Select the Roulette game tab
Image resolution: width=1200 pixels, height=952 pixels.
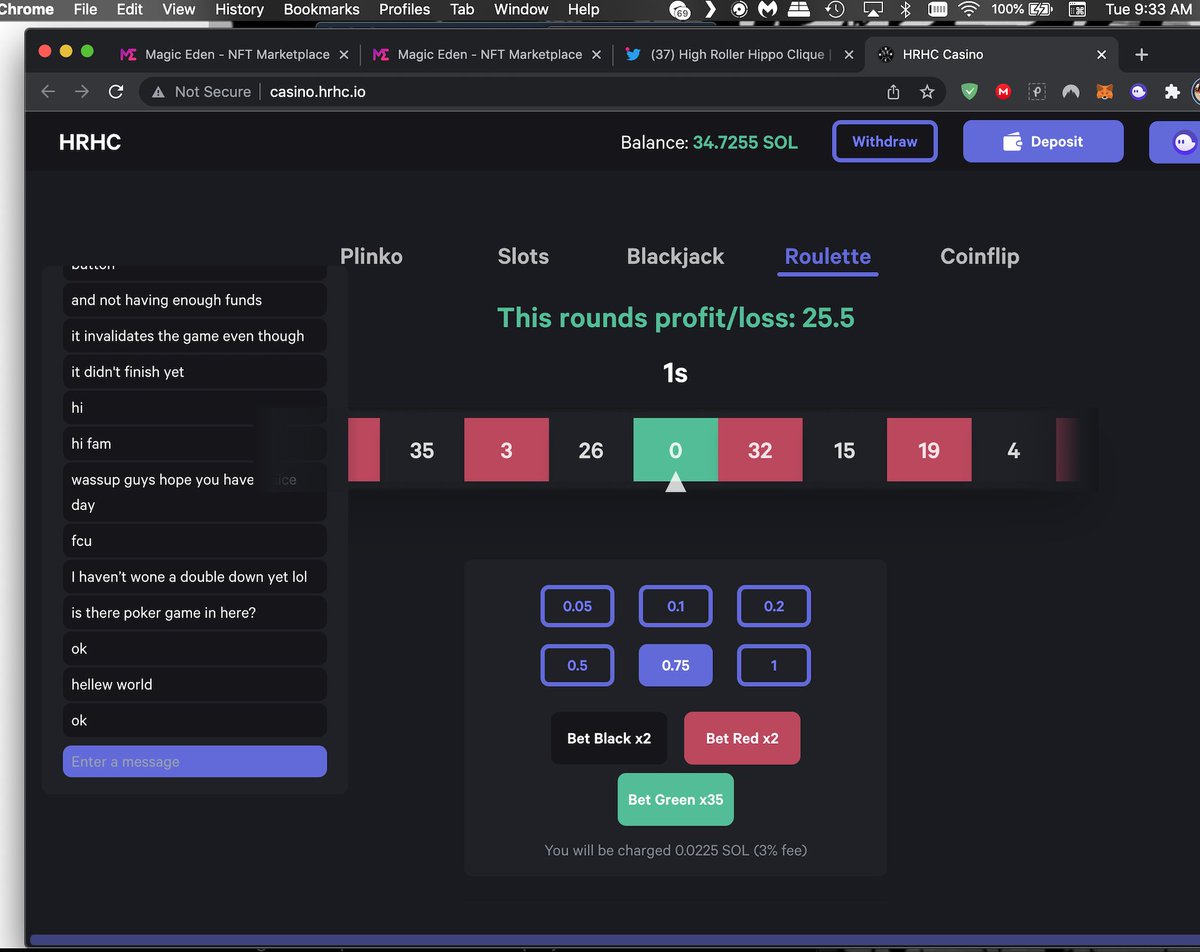pyautogui.click(x=828, y=256)
